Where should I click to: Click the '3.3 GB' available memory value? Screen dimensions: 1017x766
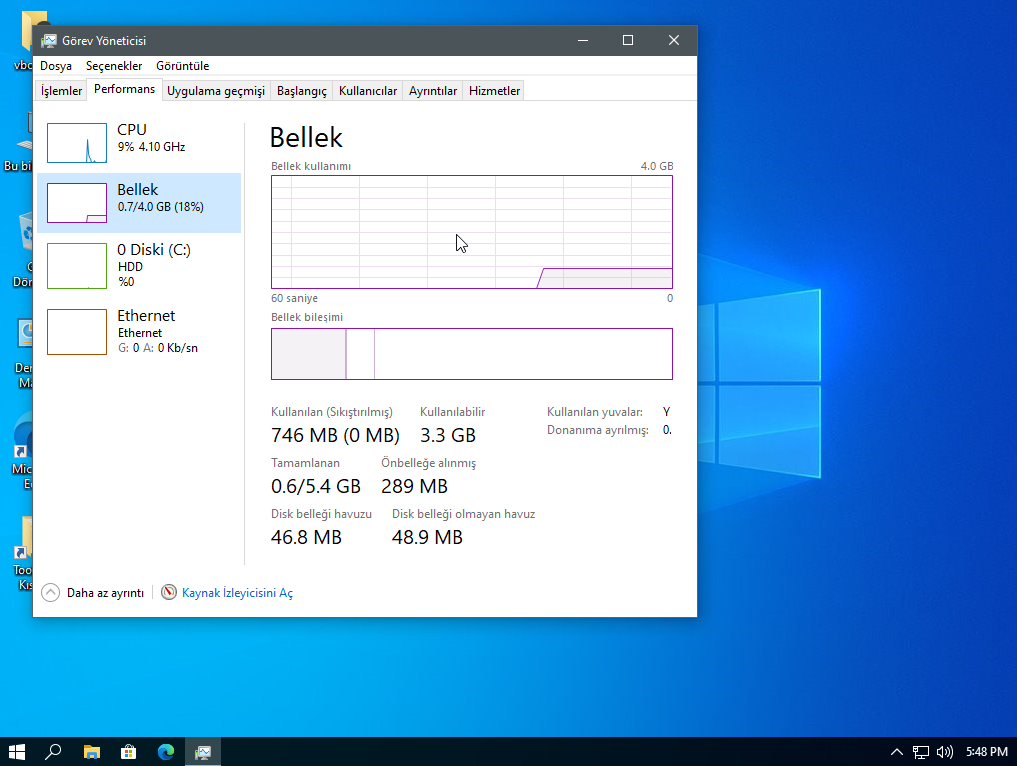point(448,435)
